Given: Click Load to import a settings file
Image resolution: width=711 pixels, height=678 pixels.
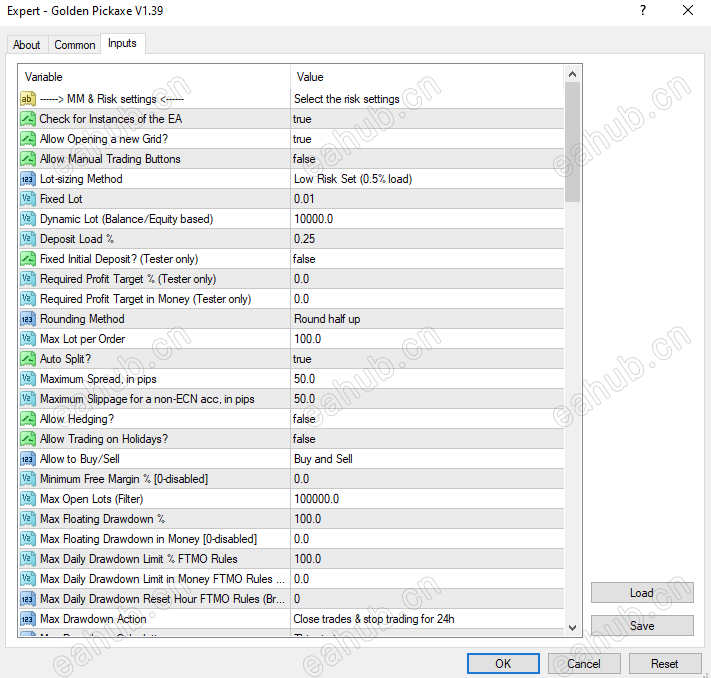Looking at the screenshot, I should pos(642,593).
